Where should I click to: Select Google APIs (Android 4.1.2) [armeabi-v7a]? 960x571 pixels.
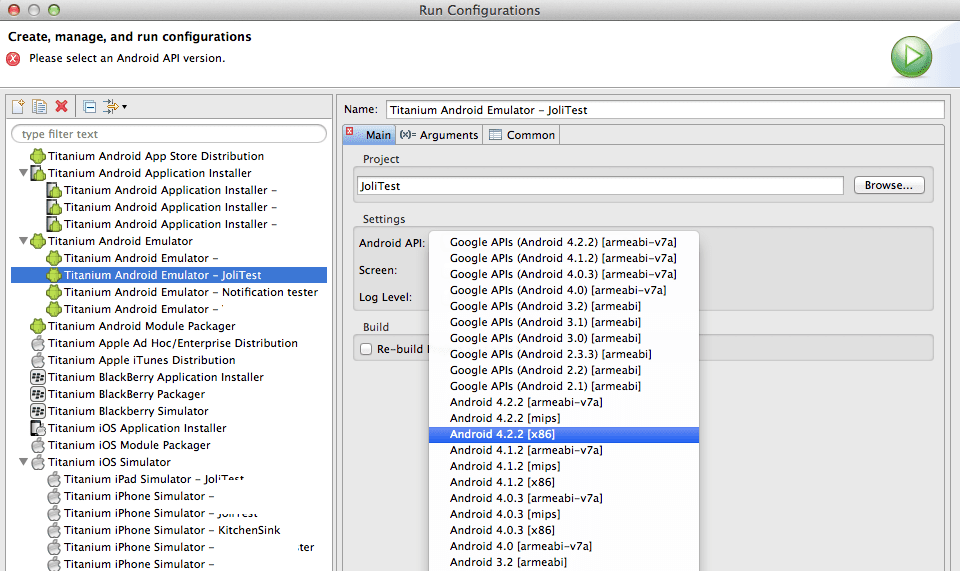[x=564, y=258]
